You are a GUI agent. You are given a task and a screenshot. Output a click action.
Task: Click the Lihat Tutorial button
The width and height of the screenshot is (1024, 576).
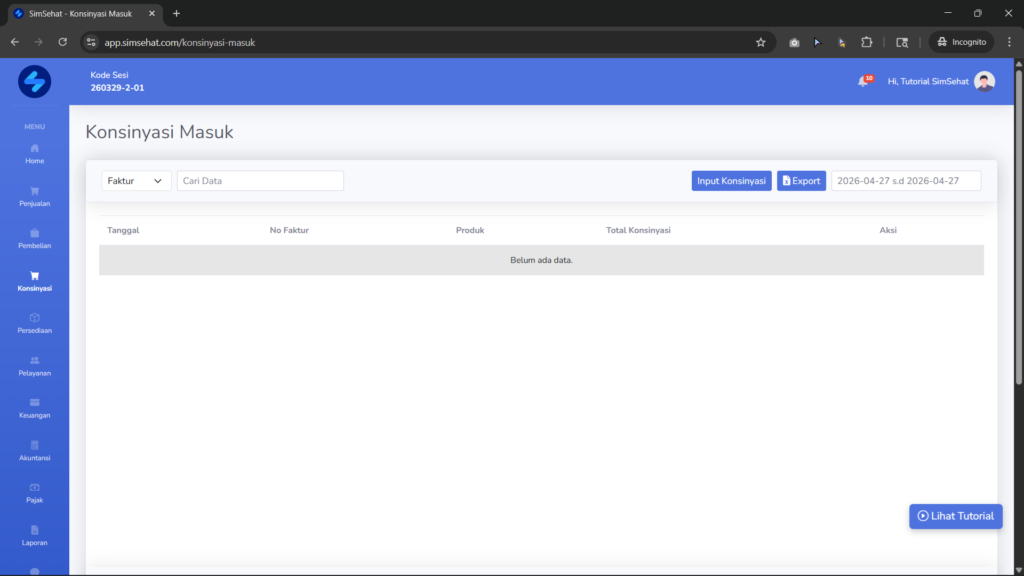pyautogui.click(x=955, y=516)
